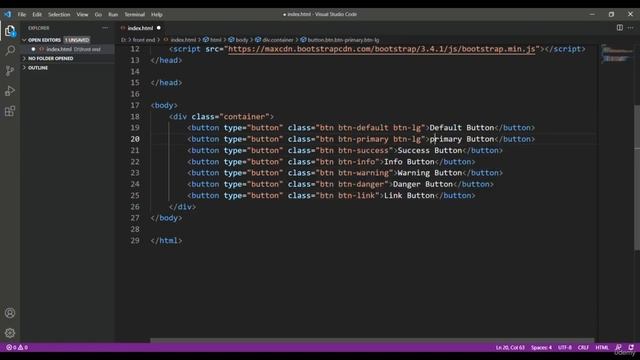Image resolution: width=640 pixels, height=360 pixels.
Task: Click the <body> tag on line 17
Action: point(164,105)
